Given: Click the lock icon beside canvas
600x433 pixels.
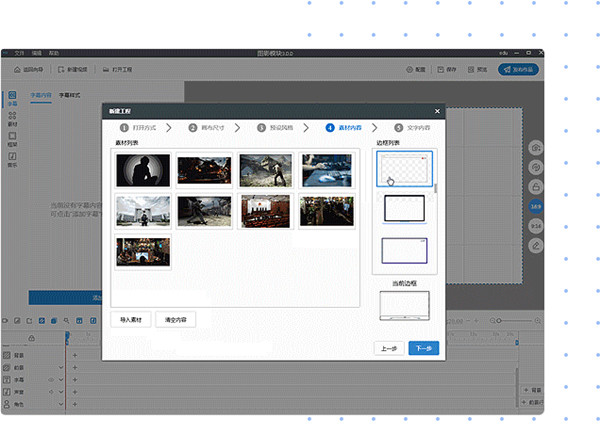Looking at the screenshot, I should [x=536, y=186].
